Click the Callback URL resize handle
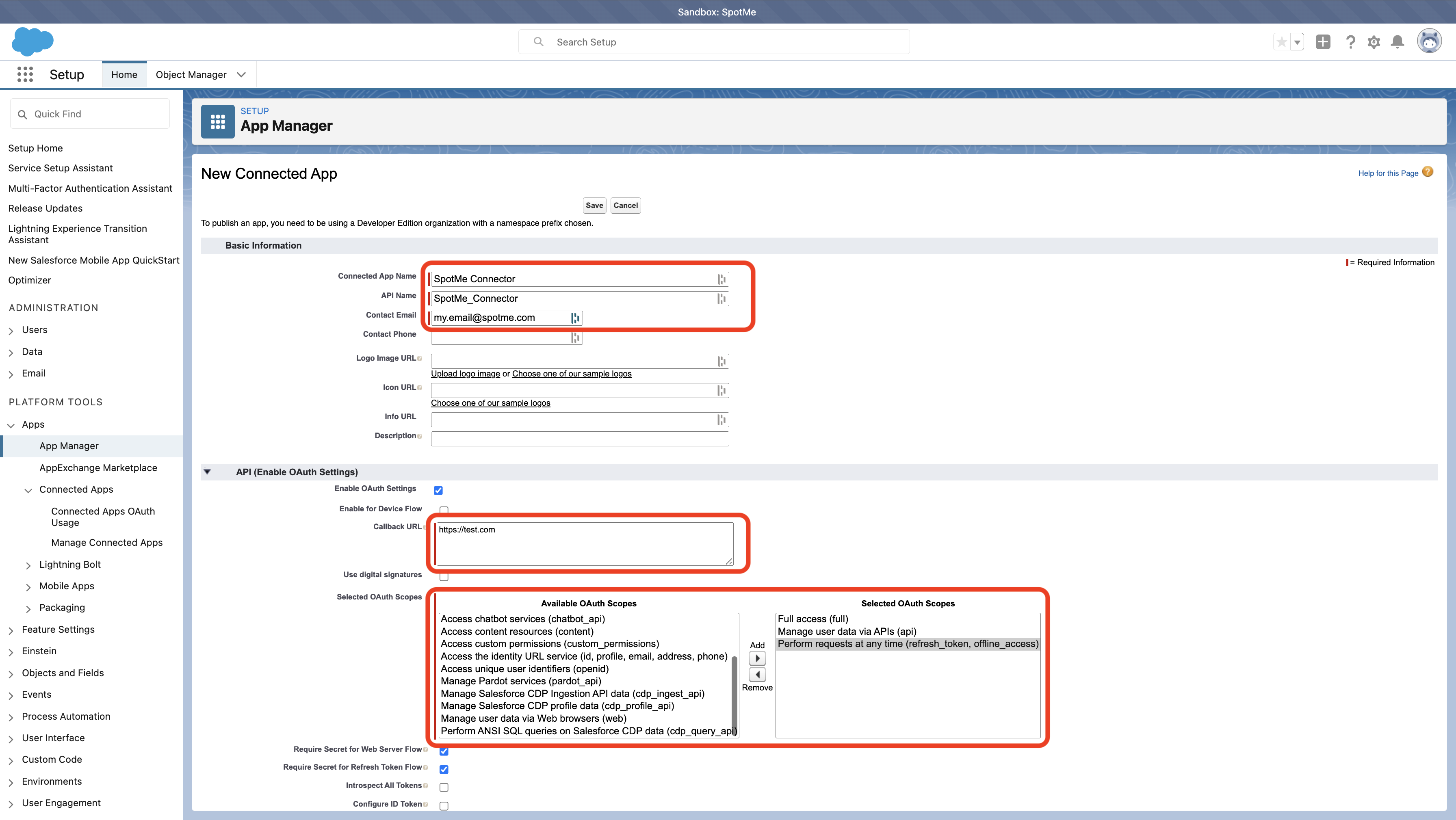This screenshot has width=1456, height=820. point(728,561)
